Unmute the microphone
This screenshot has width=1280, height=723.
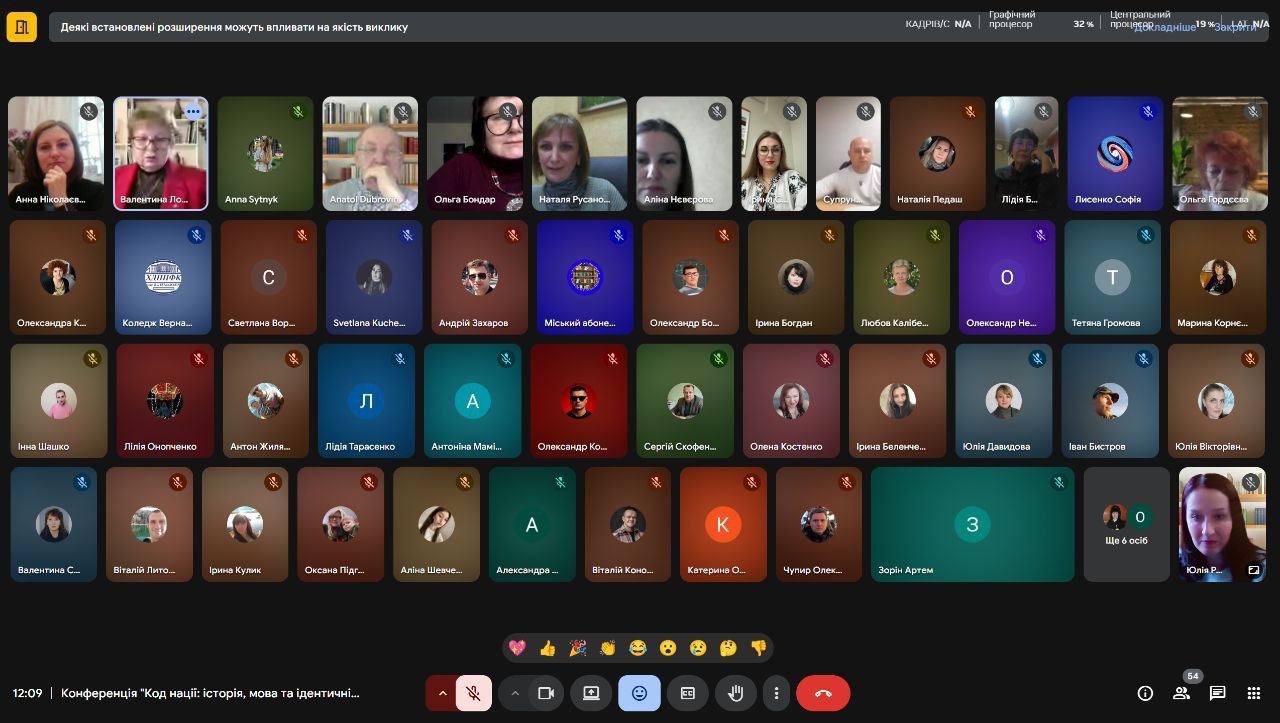[x=474, y=693]
